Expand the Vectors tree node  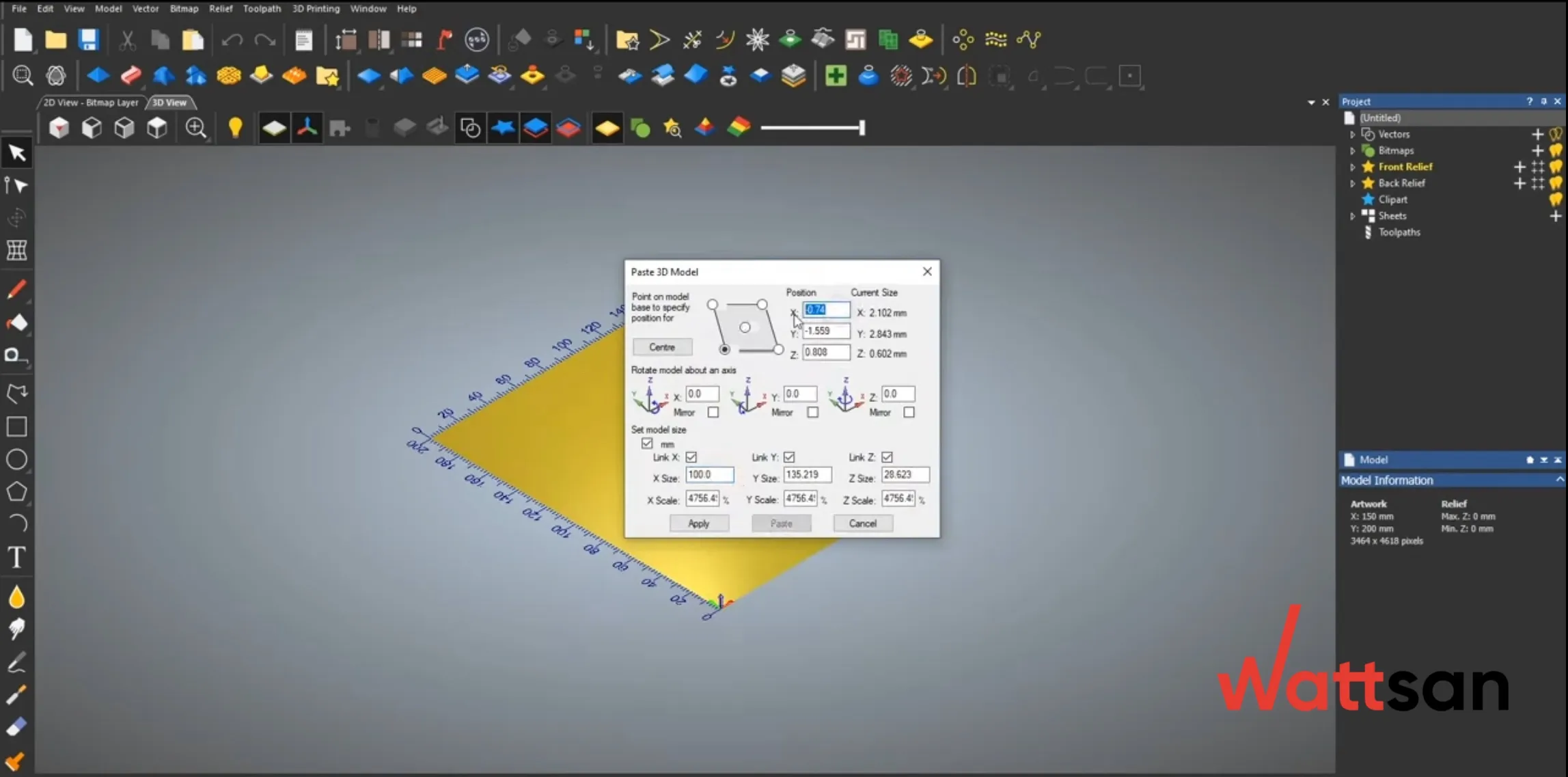[1352, 135]
